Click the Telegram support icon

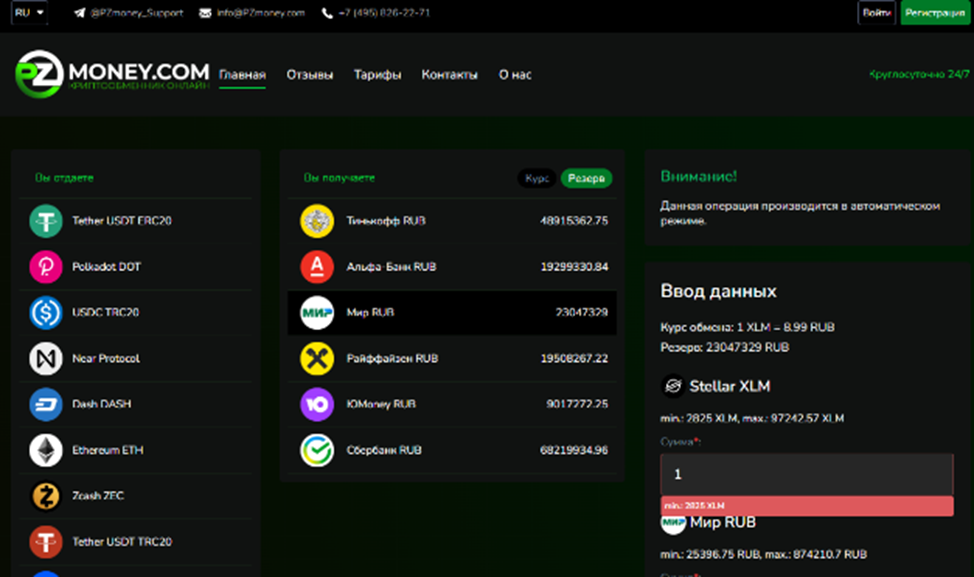tap(79, 13)
